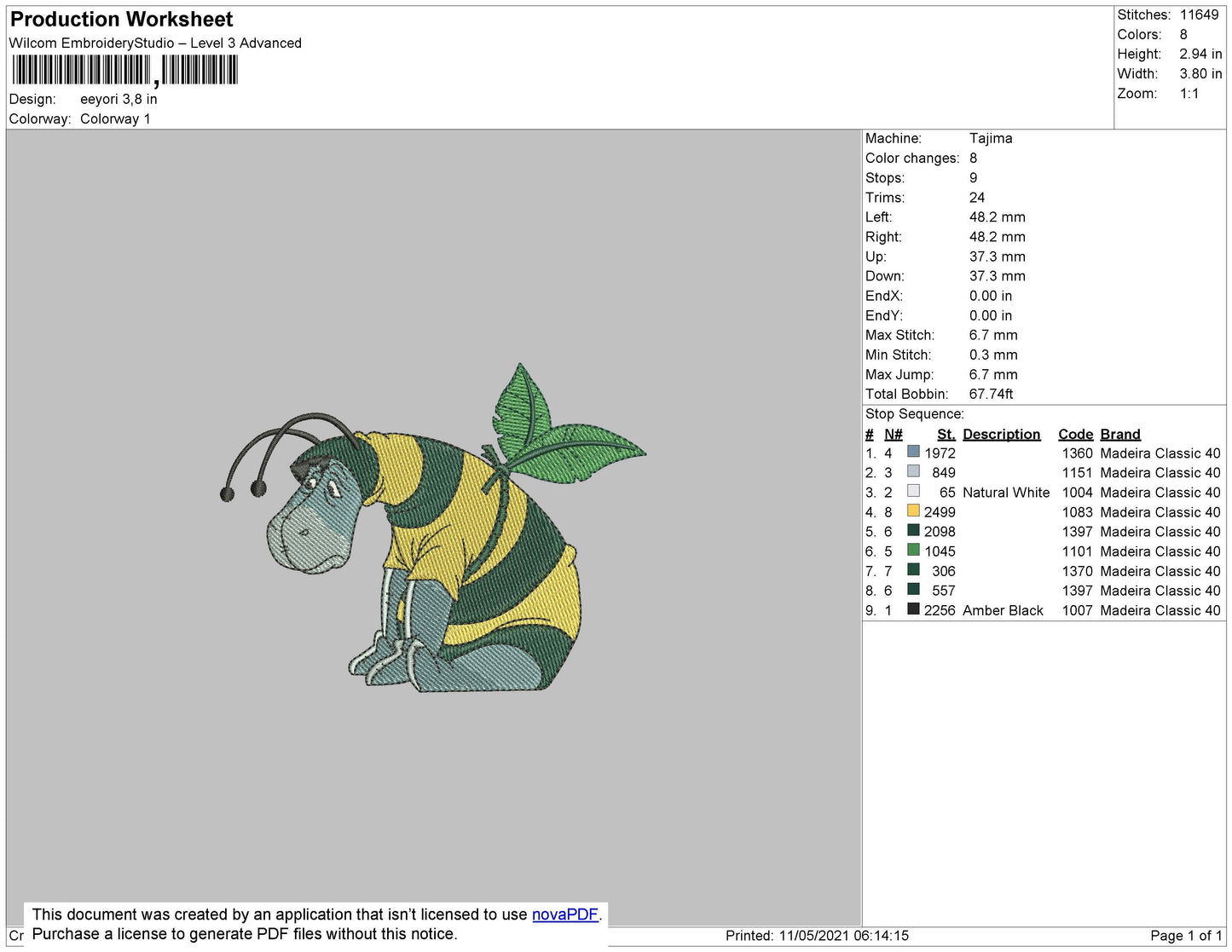Pick the Amber Black color swatch
The width and height of the screenshot is (1232, 952).
point(913,609)
